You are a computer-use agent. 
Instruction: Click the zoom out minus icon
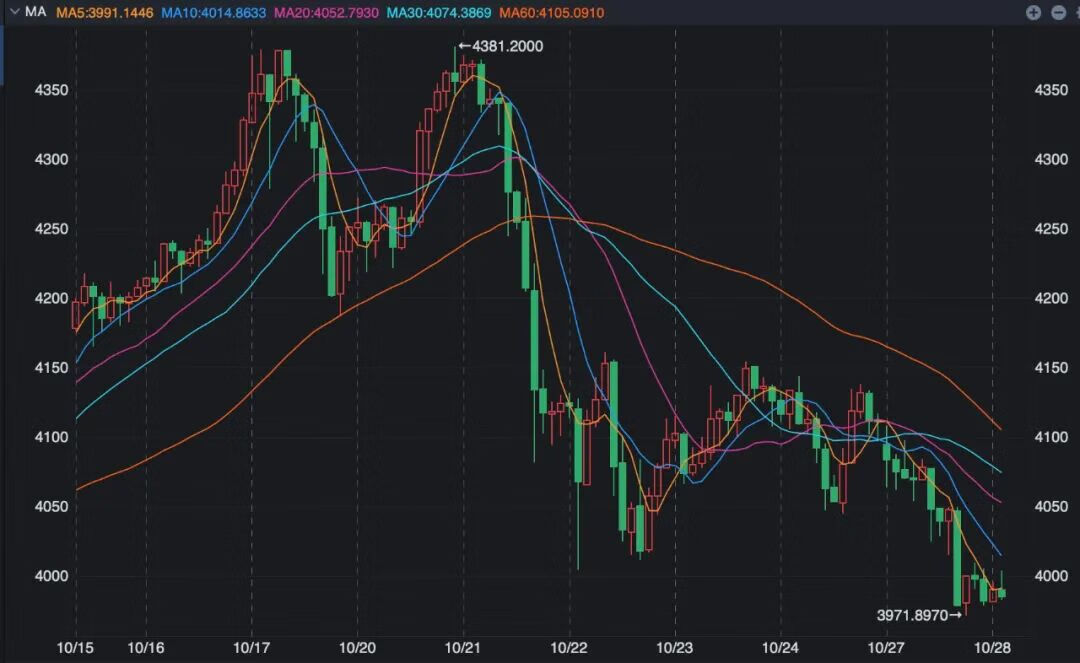1059,12
